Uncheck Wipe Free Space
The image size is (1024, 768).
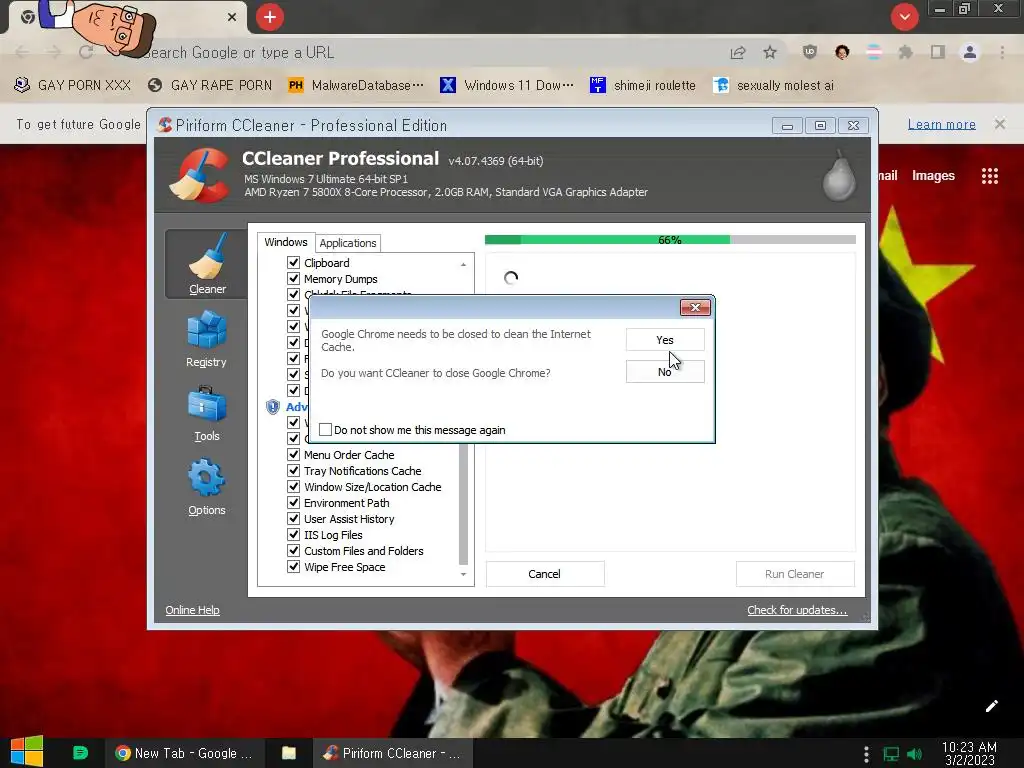click(293, 567)
